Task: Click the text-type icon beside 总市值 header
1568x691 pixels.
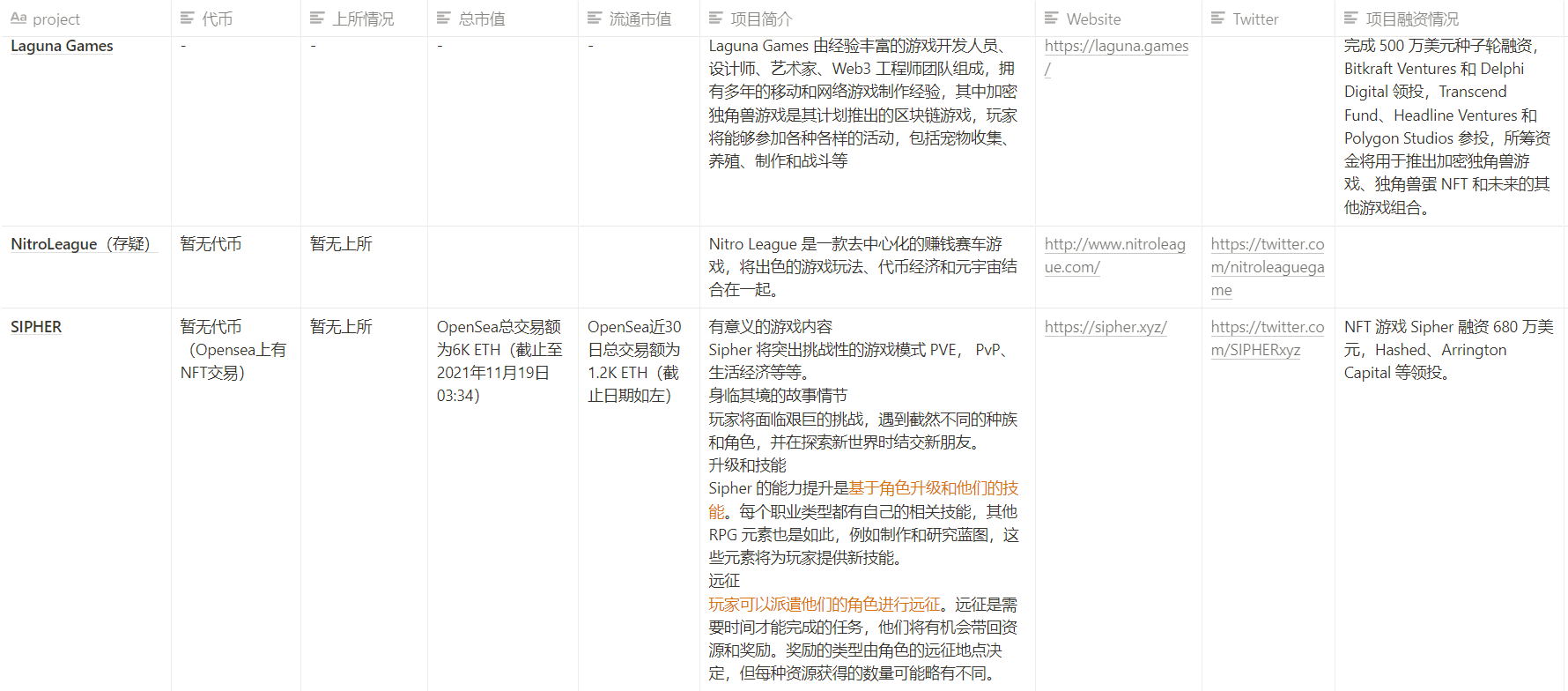Action: coord(444,19)
